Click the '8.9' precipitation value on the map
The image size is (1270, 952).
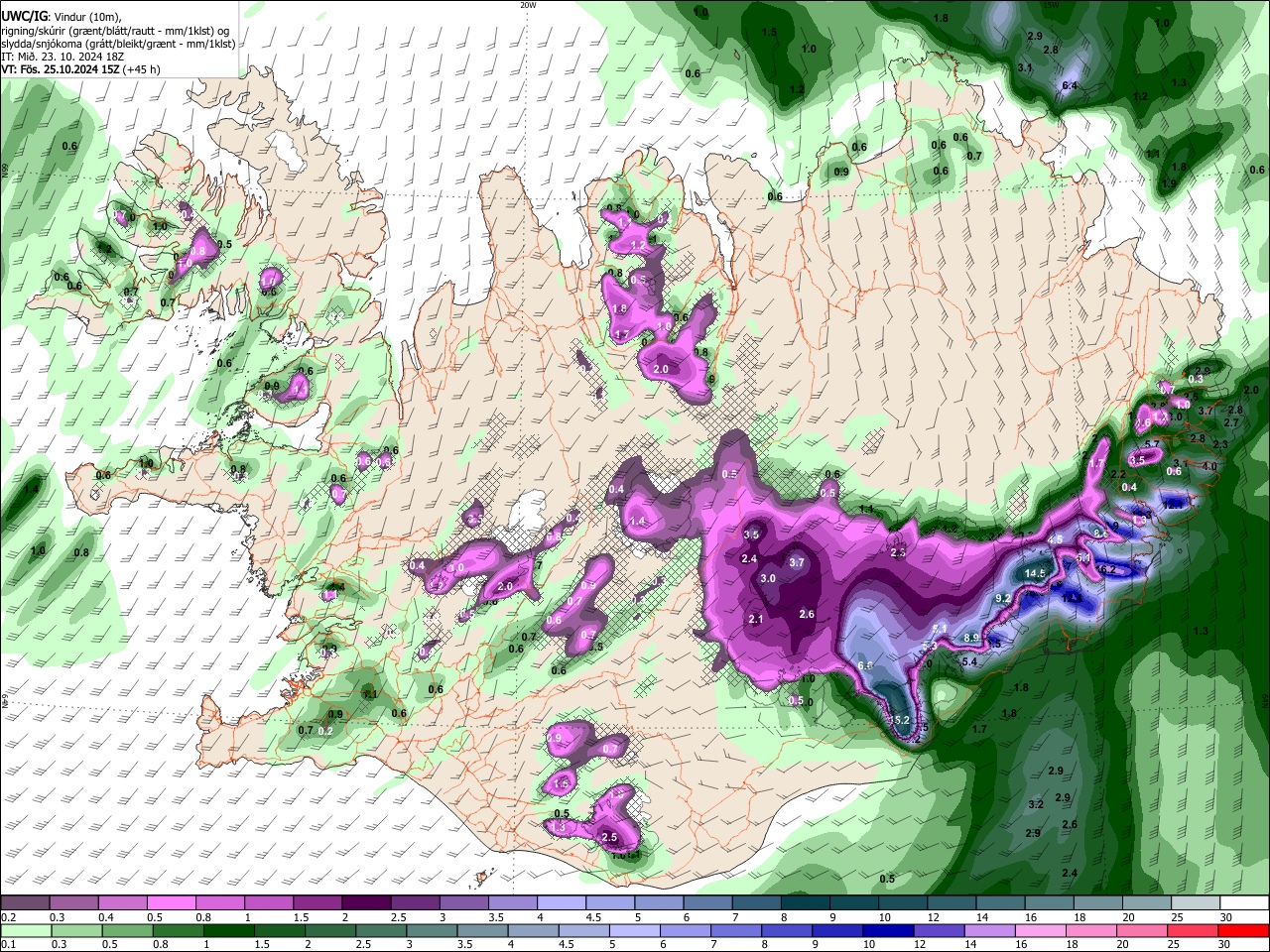[x=971, y=638]
